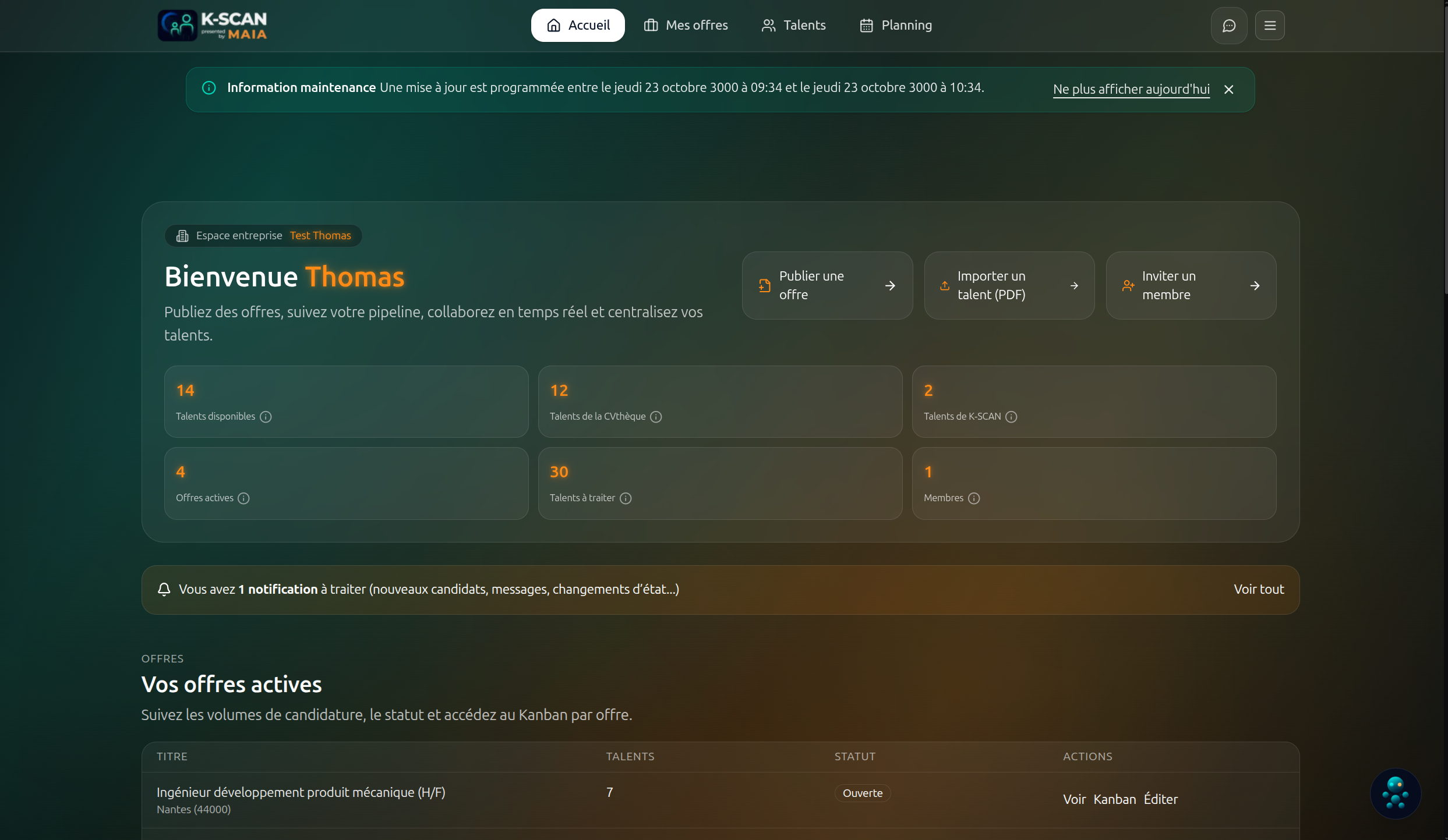Dismiss the maintenance information banner
This screenshot has width=1448, height=840.
point(1228,90)
